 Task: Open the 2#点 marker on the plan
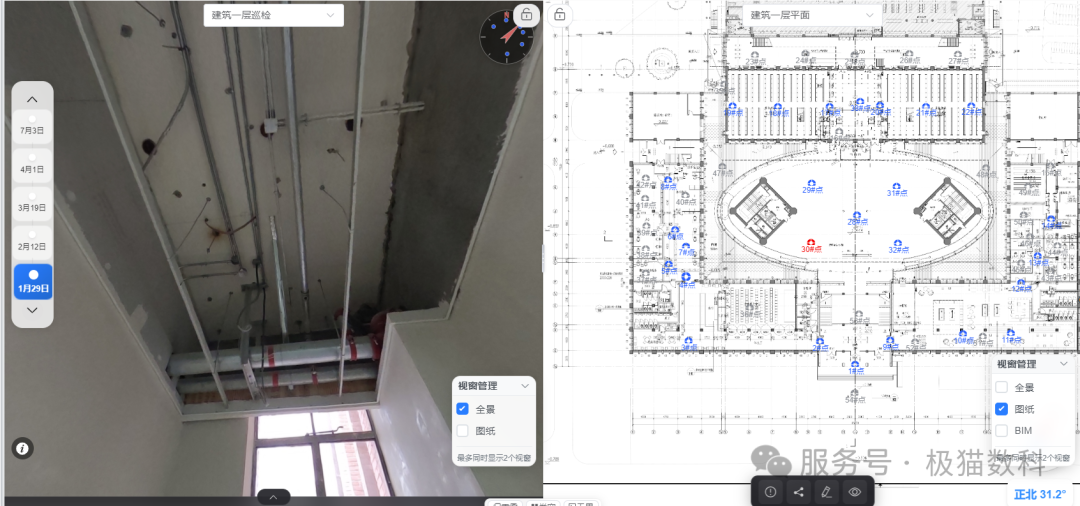(820, 344)
